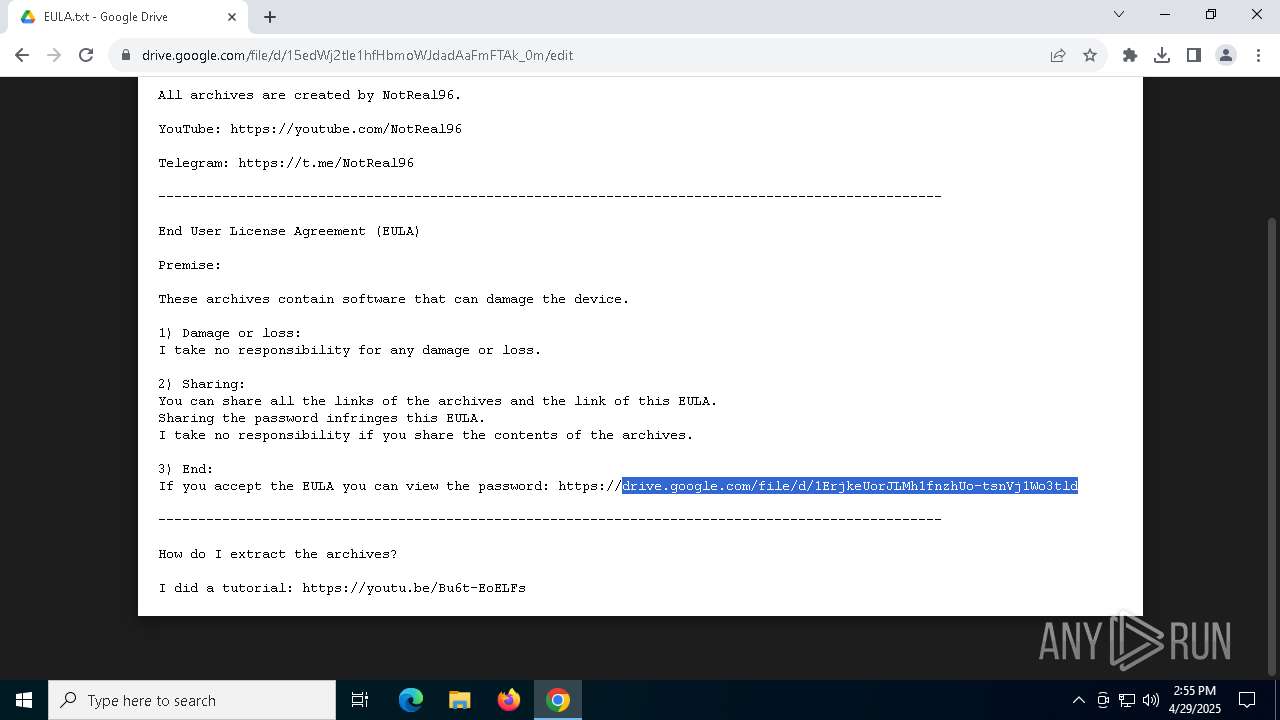Open the network tray icon

[x=1127, y=700]
